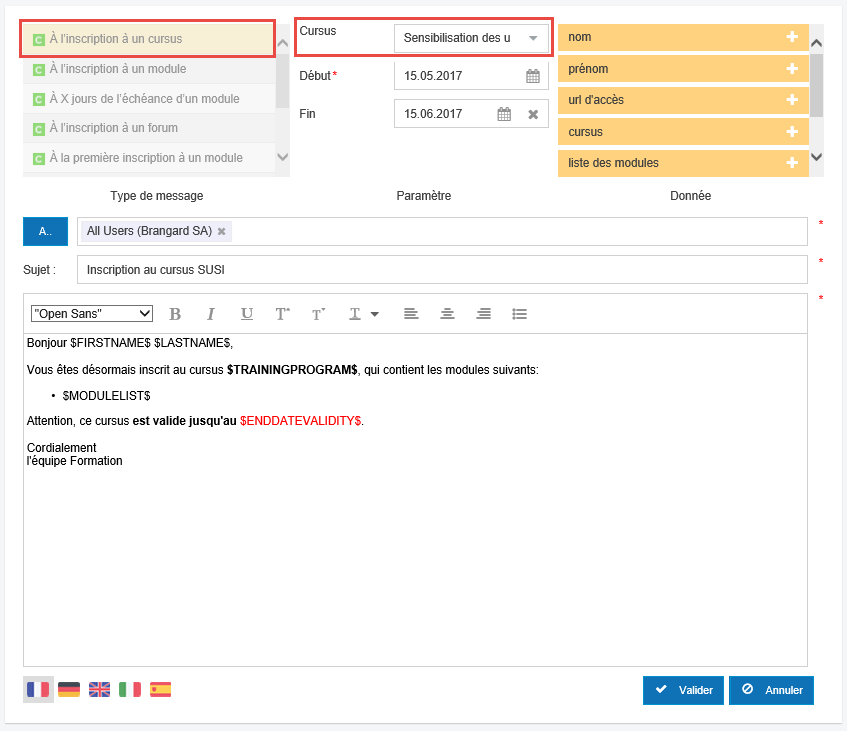847x731 pixels.
Task: Apply italic formatting in the editor
Action: pyautogui.click(x=211, y=314)
